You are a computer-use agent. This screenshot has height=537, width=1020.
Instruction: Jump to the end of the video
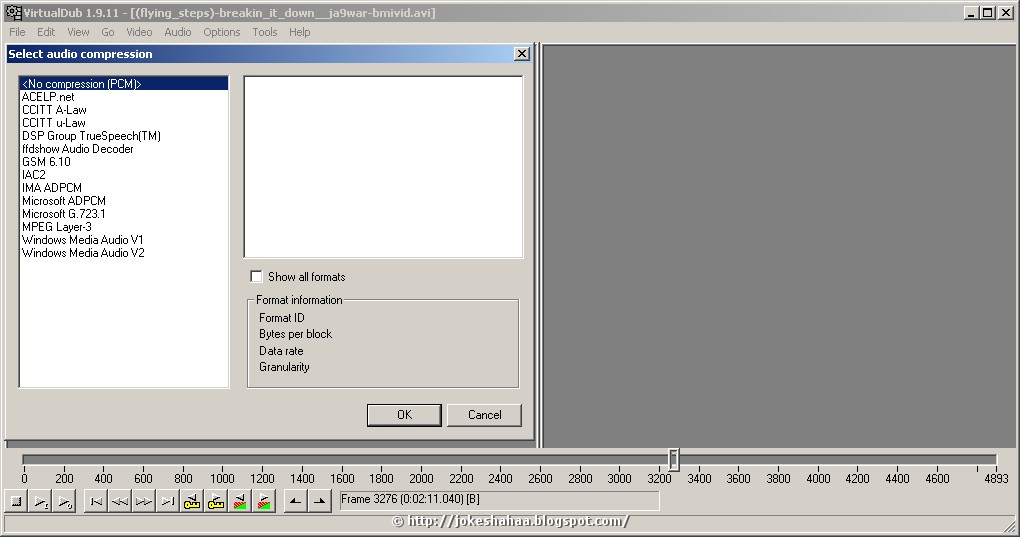168,501
